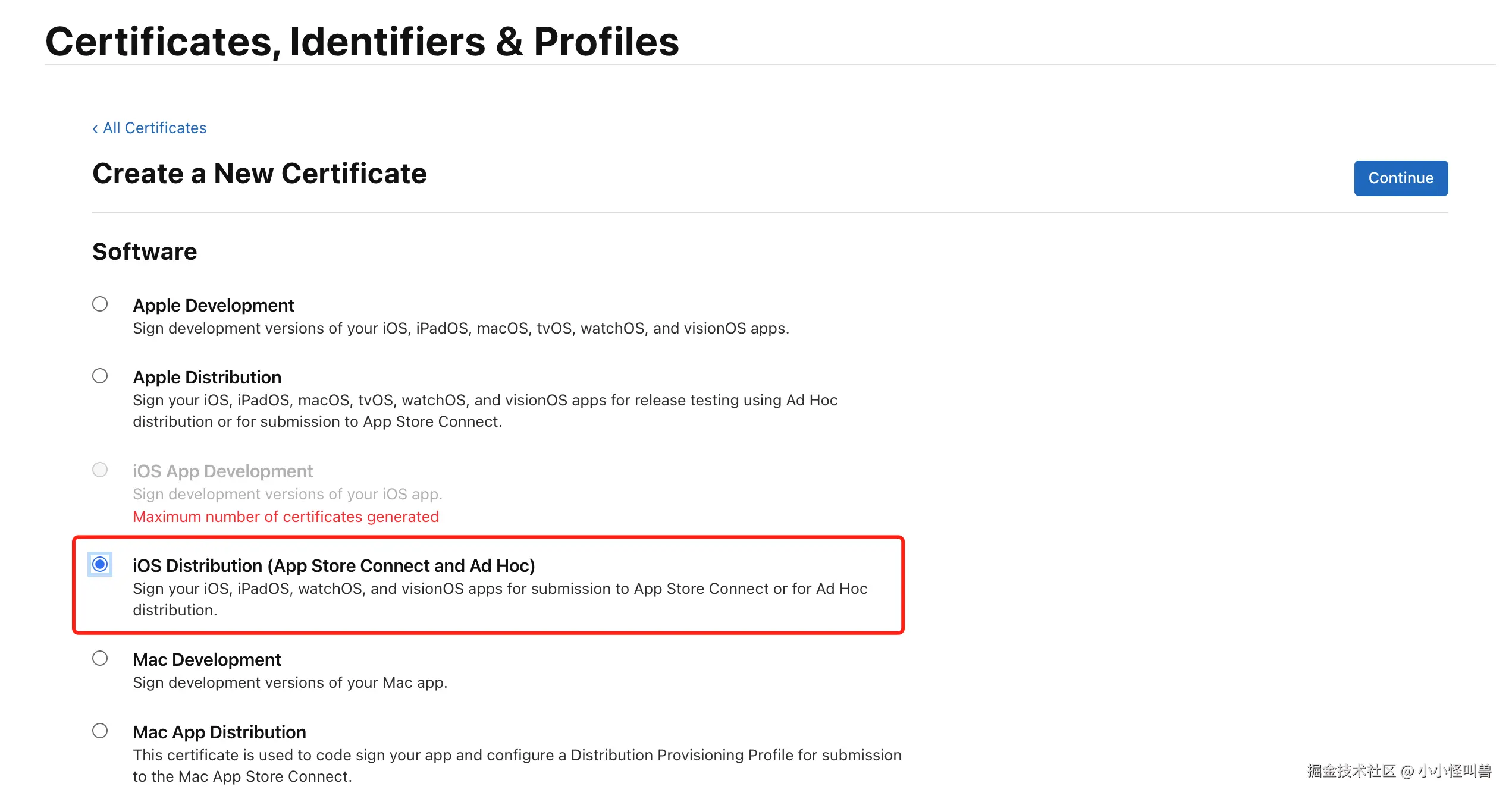Go back to All Certificates
1512x799 pixels.
pos(154,128)
